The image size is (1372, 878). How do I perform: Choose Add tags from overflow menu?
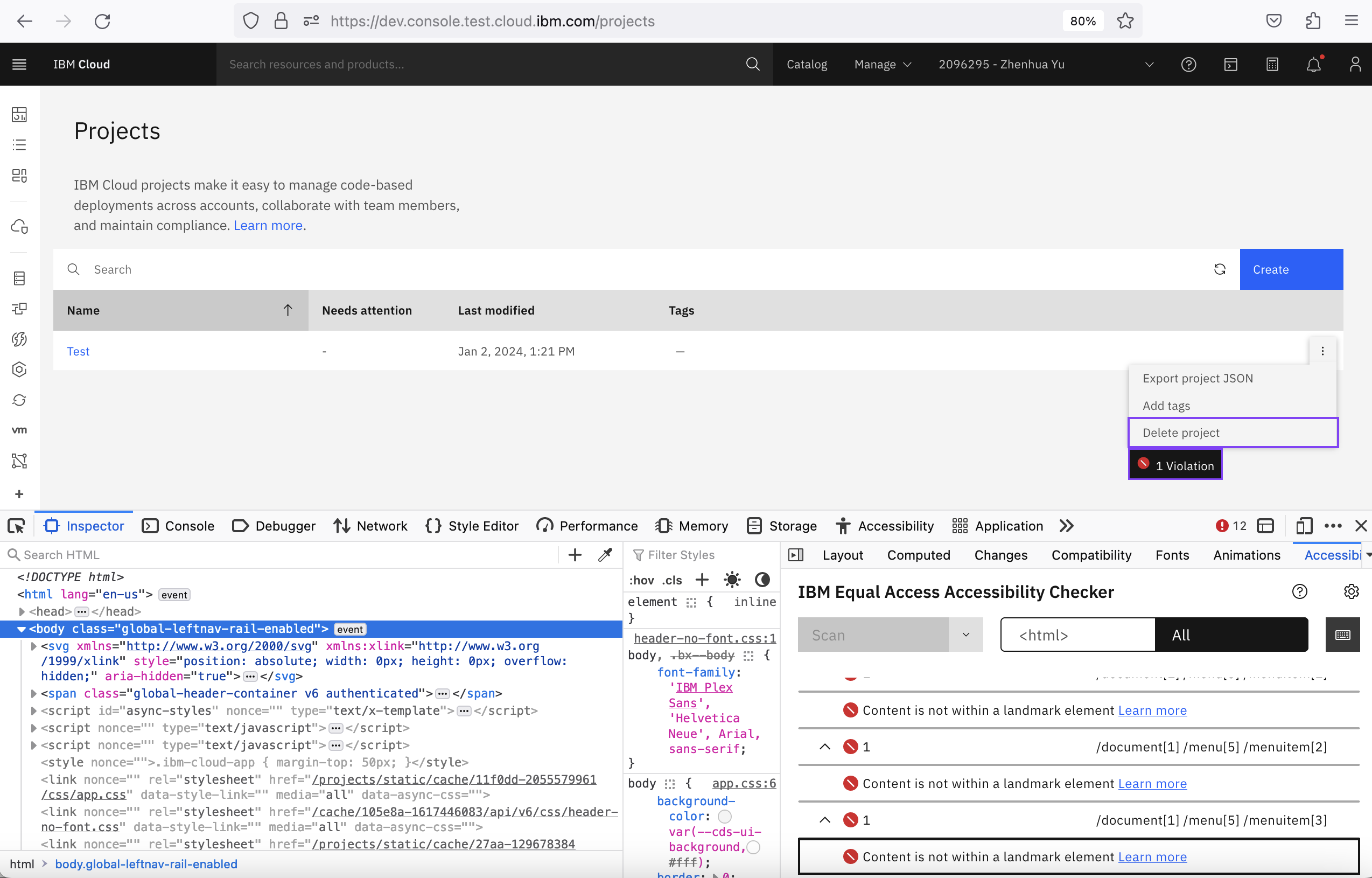(1233, 406)
